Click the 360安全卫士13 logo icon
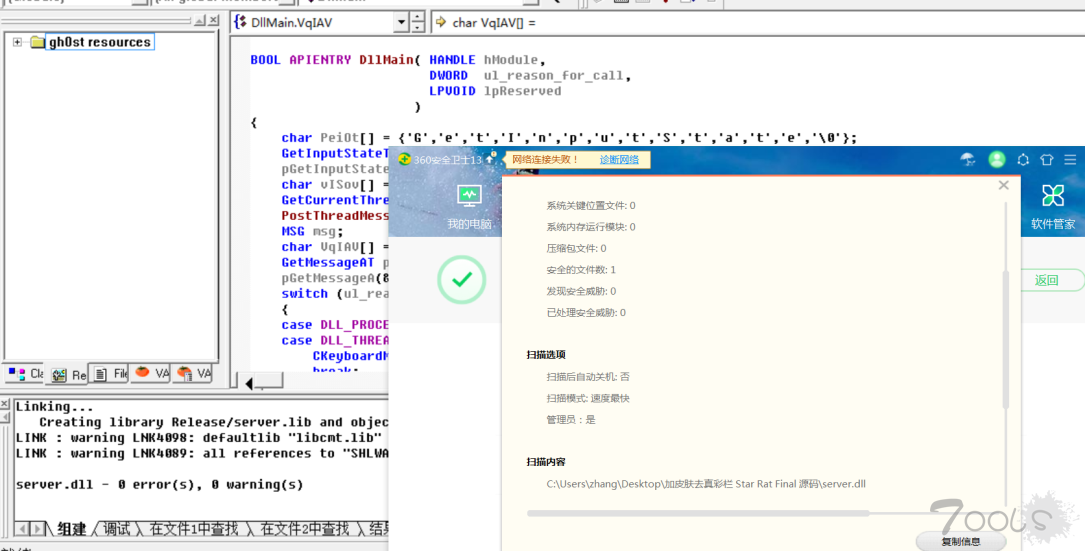Image resolution: width=1085 pixels, height=551 pixels. click(x=405, y=159)
